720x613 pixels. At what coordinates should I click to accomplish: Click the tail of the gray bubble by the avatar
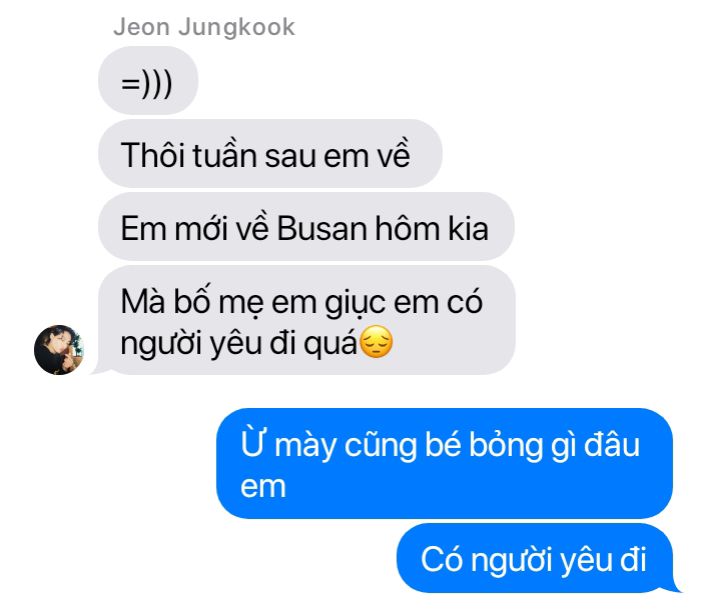point(99,369)
